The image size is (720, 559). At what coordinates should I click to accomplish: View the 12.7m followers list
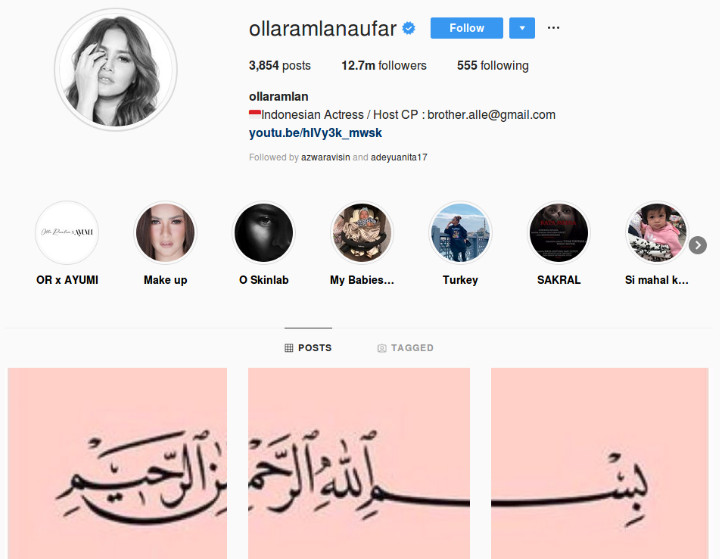pos(384,66)
